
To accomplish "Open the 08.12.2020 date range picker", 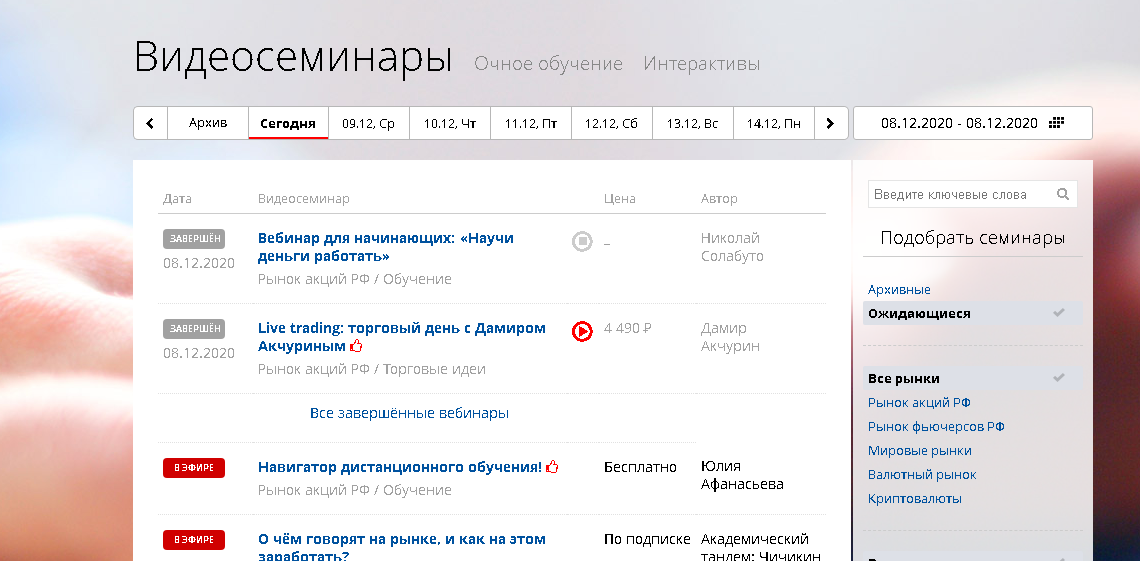I will pyautogui.click(x=959, y=124).
